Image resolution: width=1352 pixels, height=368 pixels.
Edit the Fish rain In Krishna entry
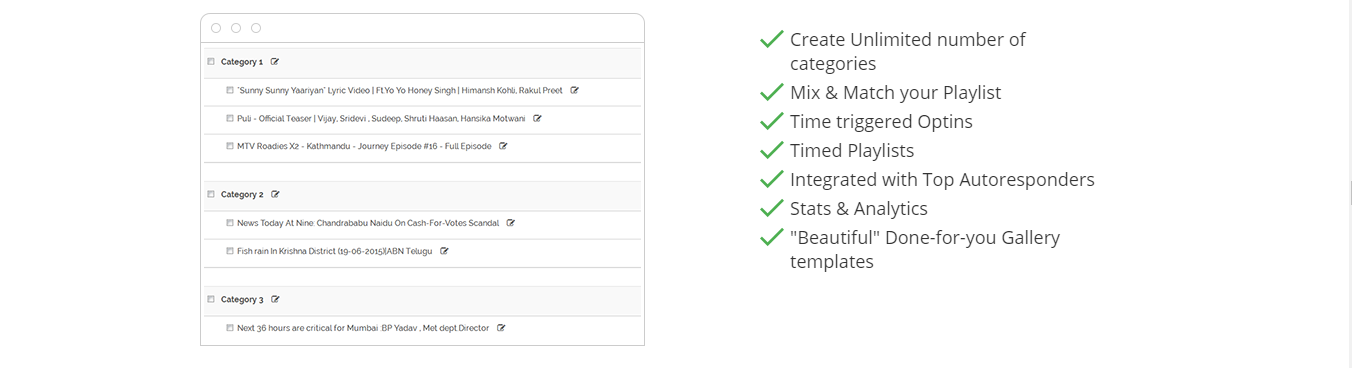pos(444,251)
